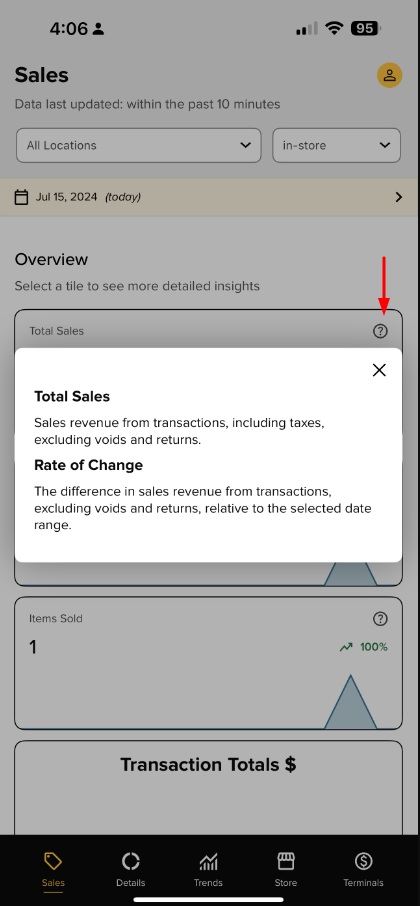Select the Items Sold tile
The width and height of the screenshot is (420, 906).
pyautogui.click(x=208, y=663)
